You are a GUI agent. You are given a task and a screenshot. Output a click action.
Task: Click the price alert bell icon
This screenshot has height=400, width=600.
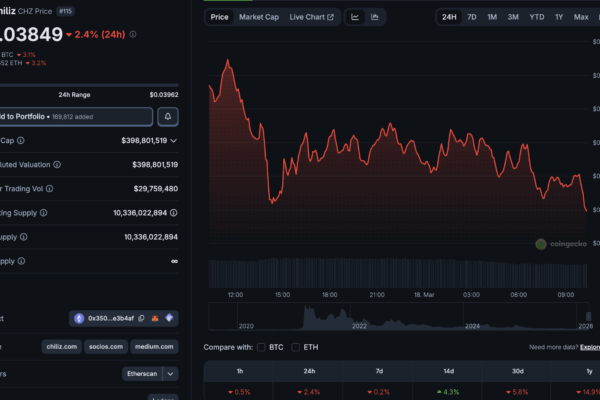[x=168, y=117]
